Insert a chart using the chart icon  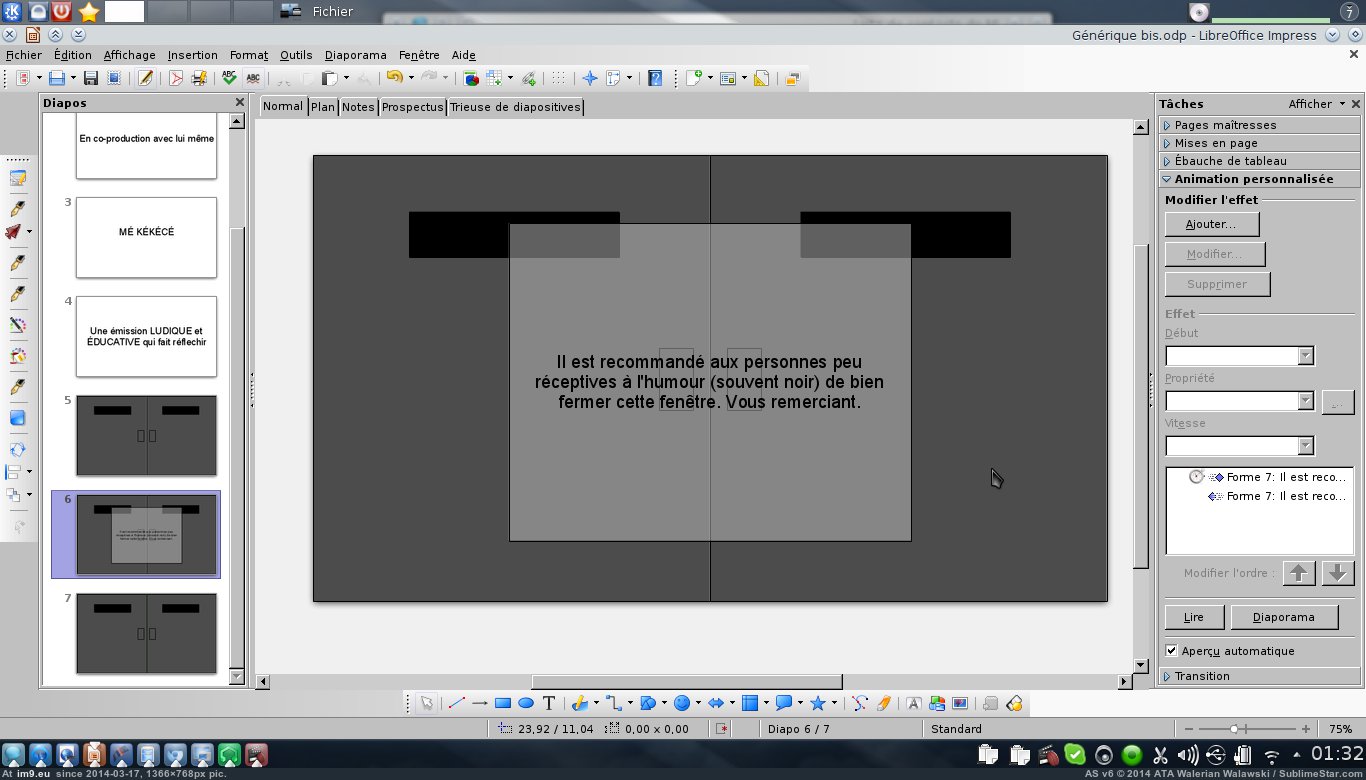[x=471, y=78]
